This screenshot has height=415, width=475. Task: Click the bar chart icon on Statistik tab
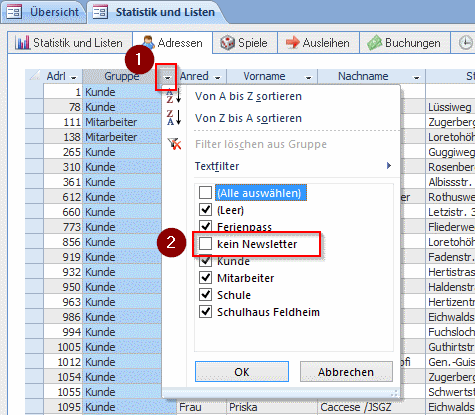pos(22,43)
